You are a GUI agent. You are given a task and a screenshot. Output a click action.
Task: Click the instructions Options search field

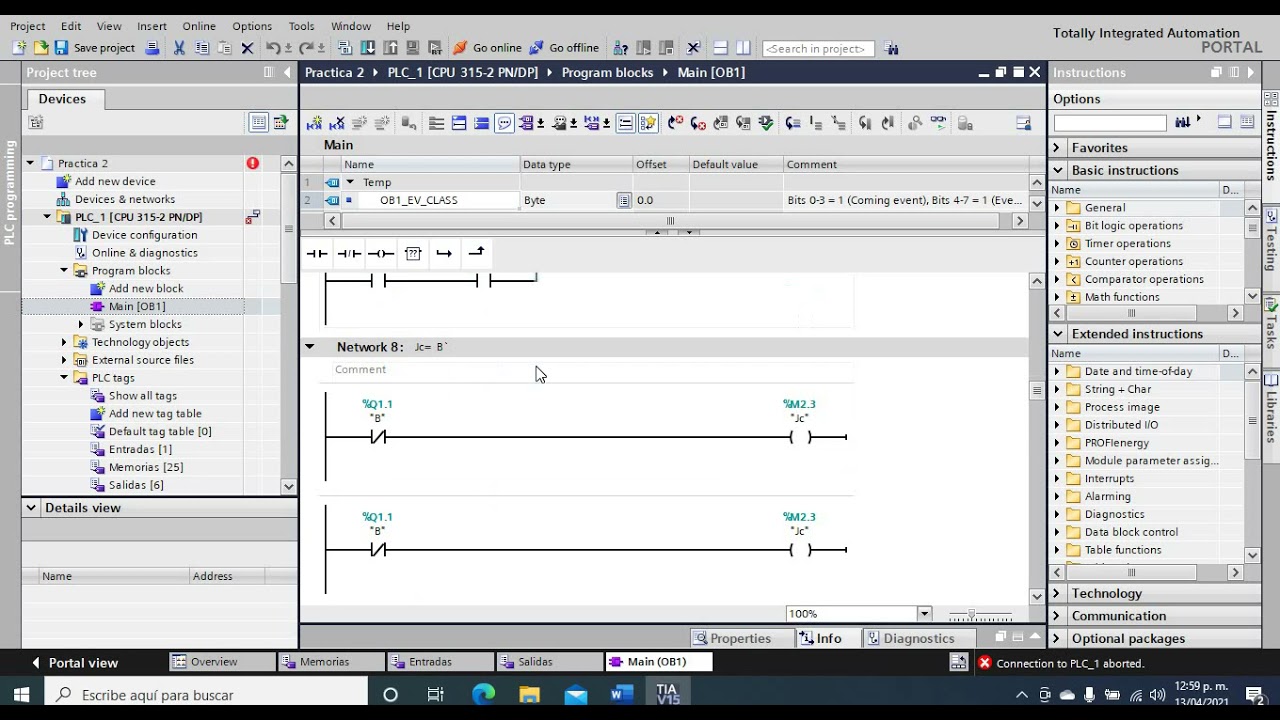[x=1110, y=123]
